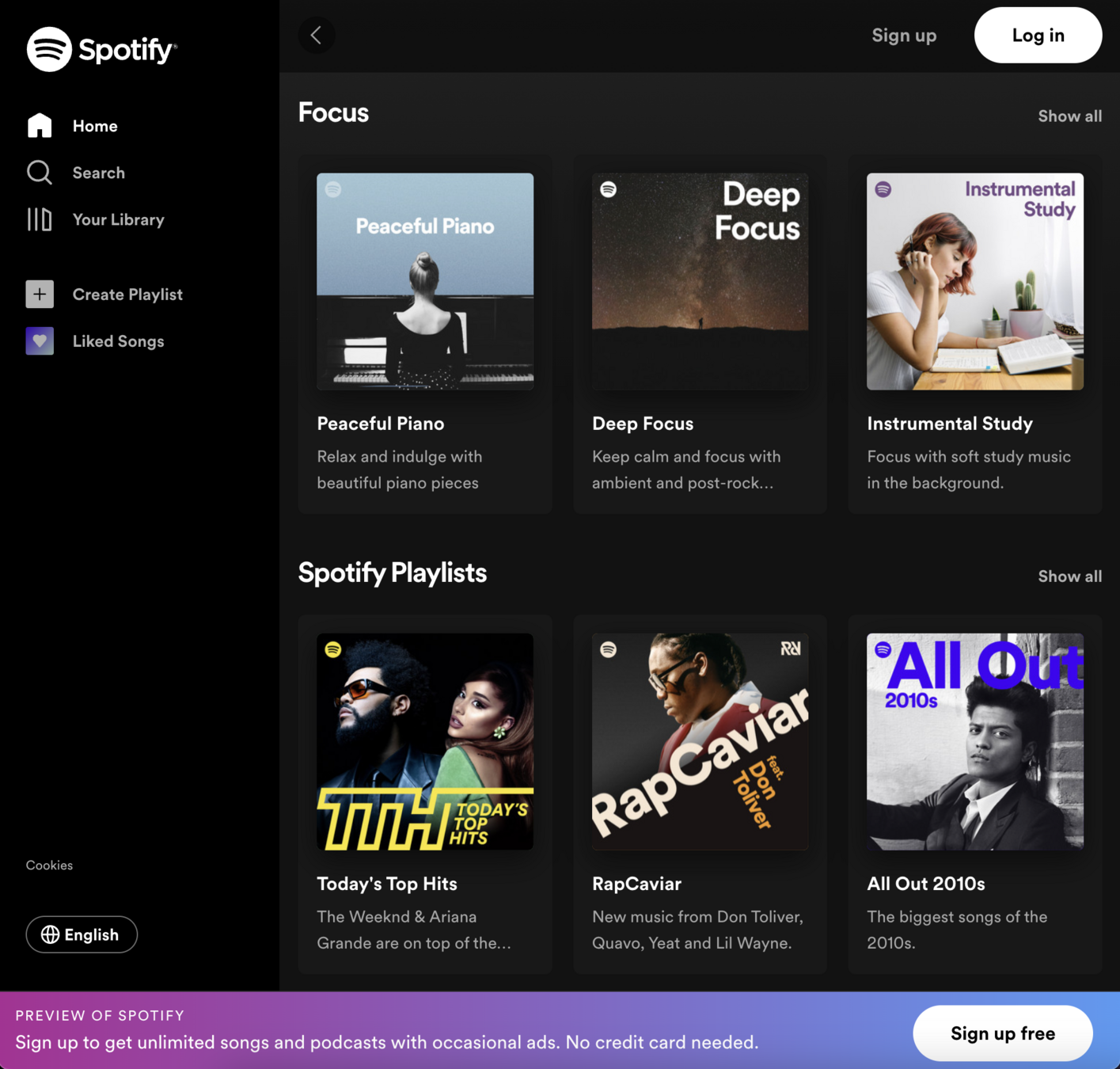Open Peaceful Piano cover art
1120x1069 pixels.
point(425,281)
